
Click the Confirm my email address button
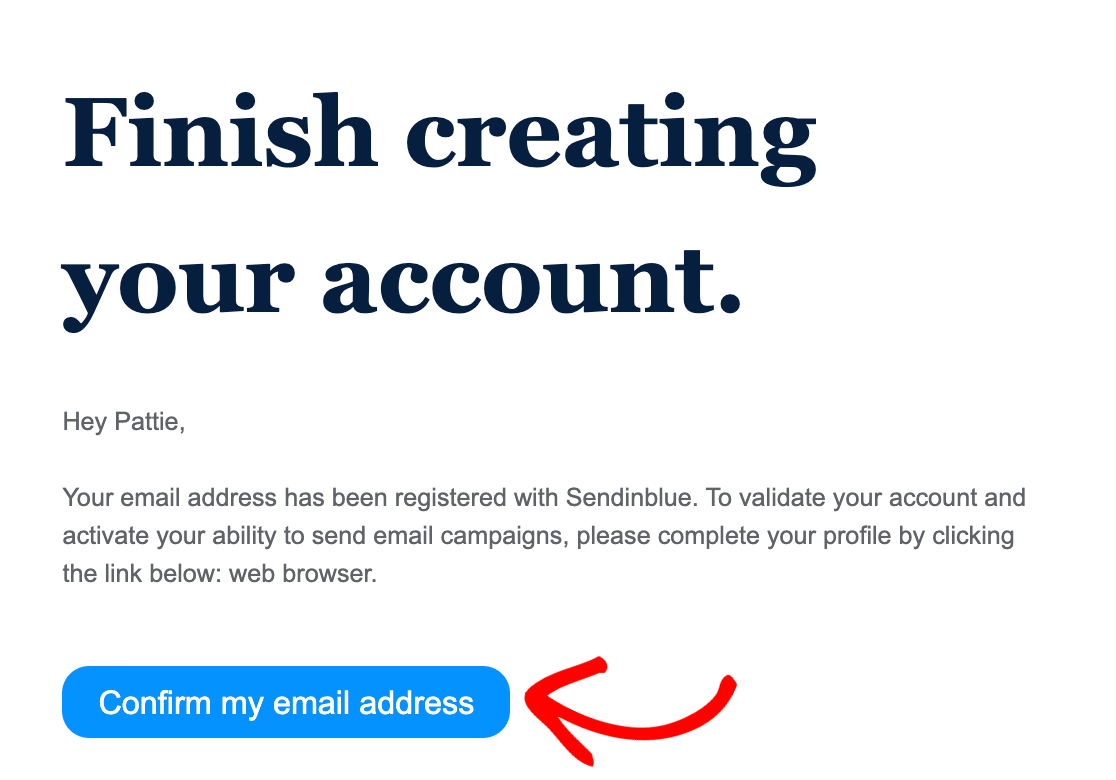point(285,702)
